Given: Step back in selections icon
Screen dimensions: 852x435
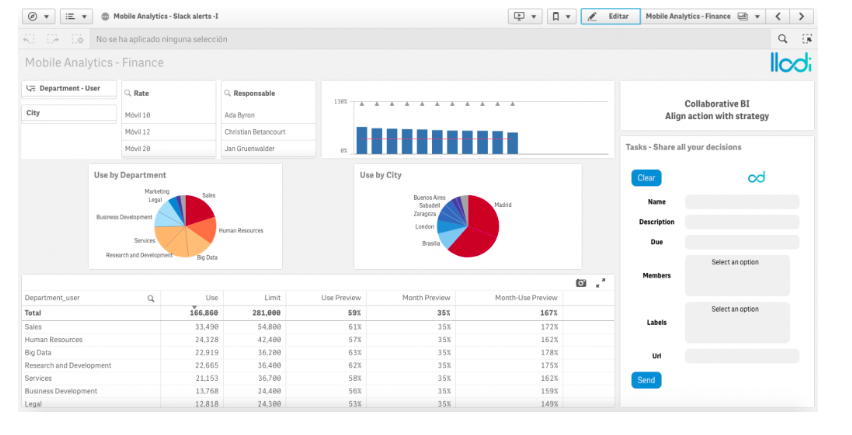Looking at the screenshot, I should [29, 39].
